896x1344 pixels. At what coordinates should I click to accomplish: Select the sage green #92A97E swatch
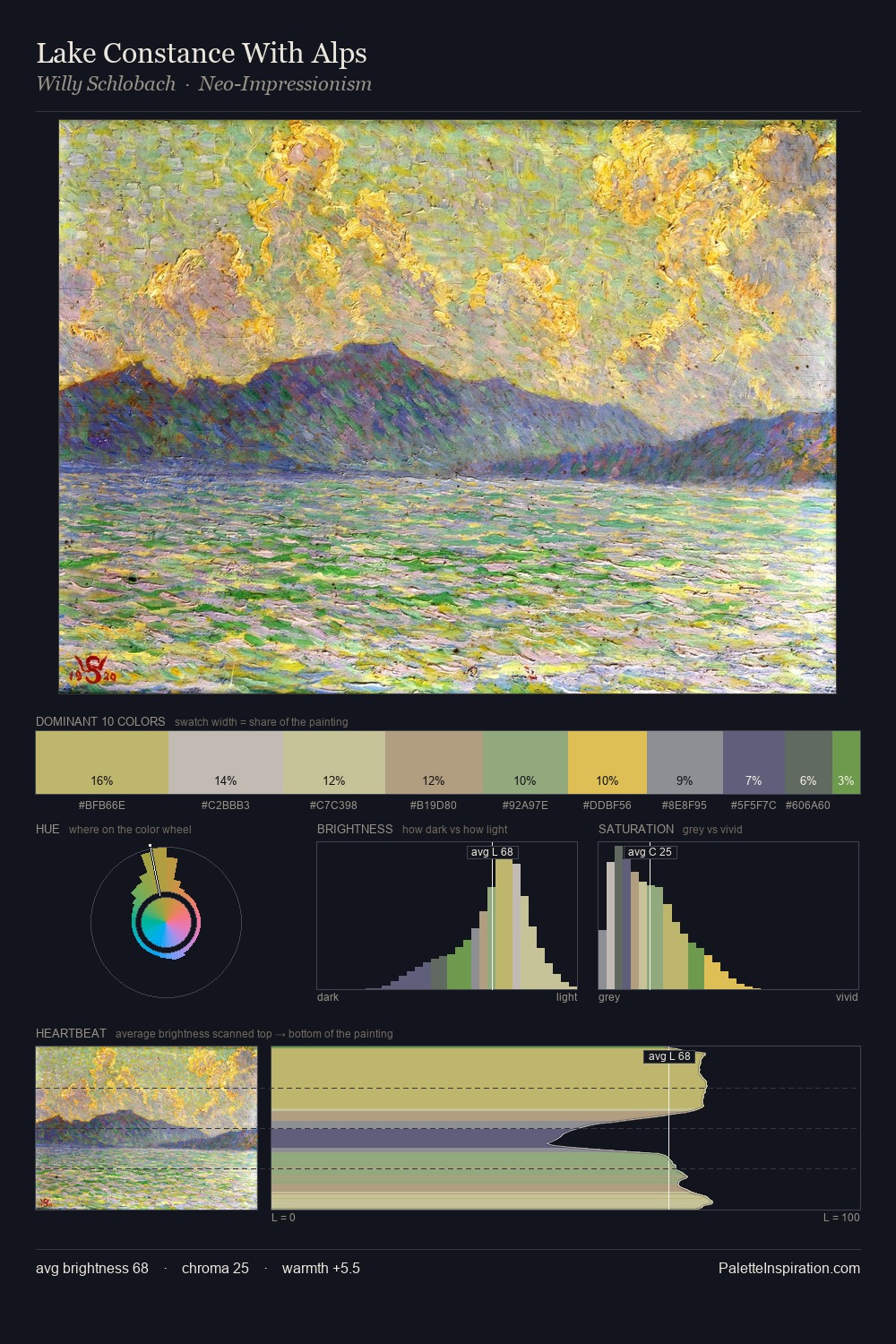point(525,762)
